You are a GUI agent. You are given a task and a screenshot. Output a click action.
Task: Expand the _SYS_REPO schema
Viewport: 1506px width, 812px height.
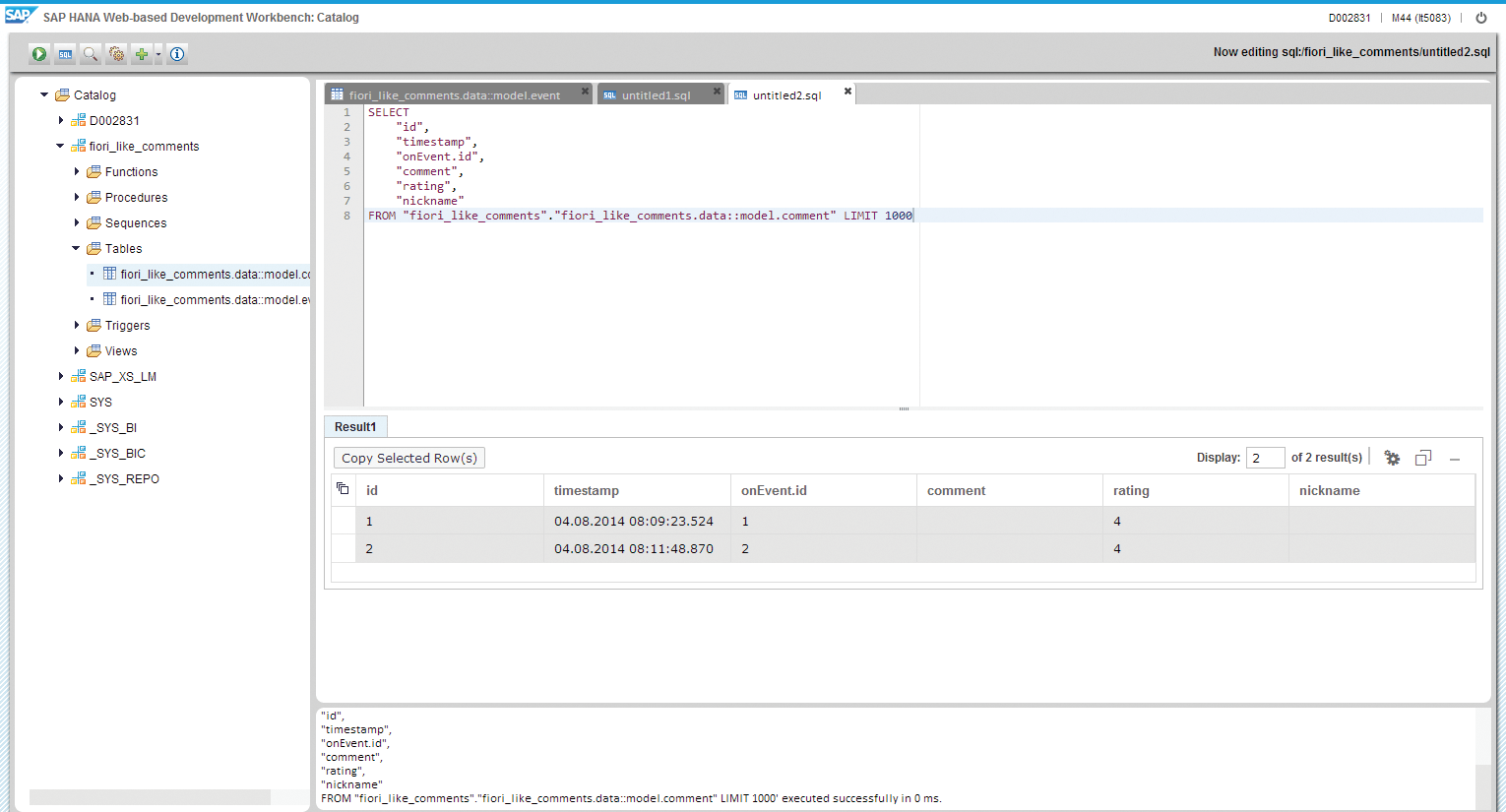(60, 478)
